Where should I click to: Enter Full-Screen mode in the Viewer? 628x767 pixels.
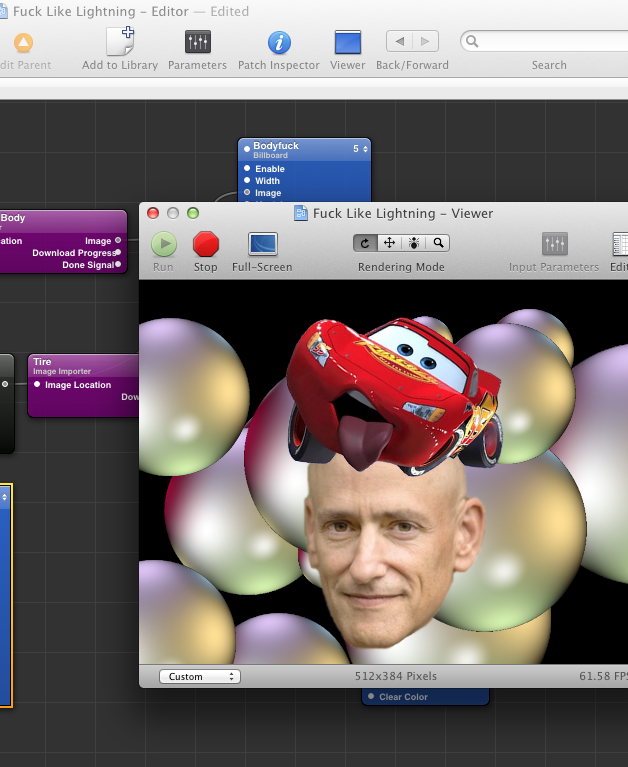pyautogui.click(x=263, y=244)
